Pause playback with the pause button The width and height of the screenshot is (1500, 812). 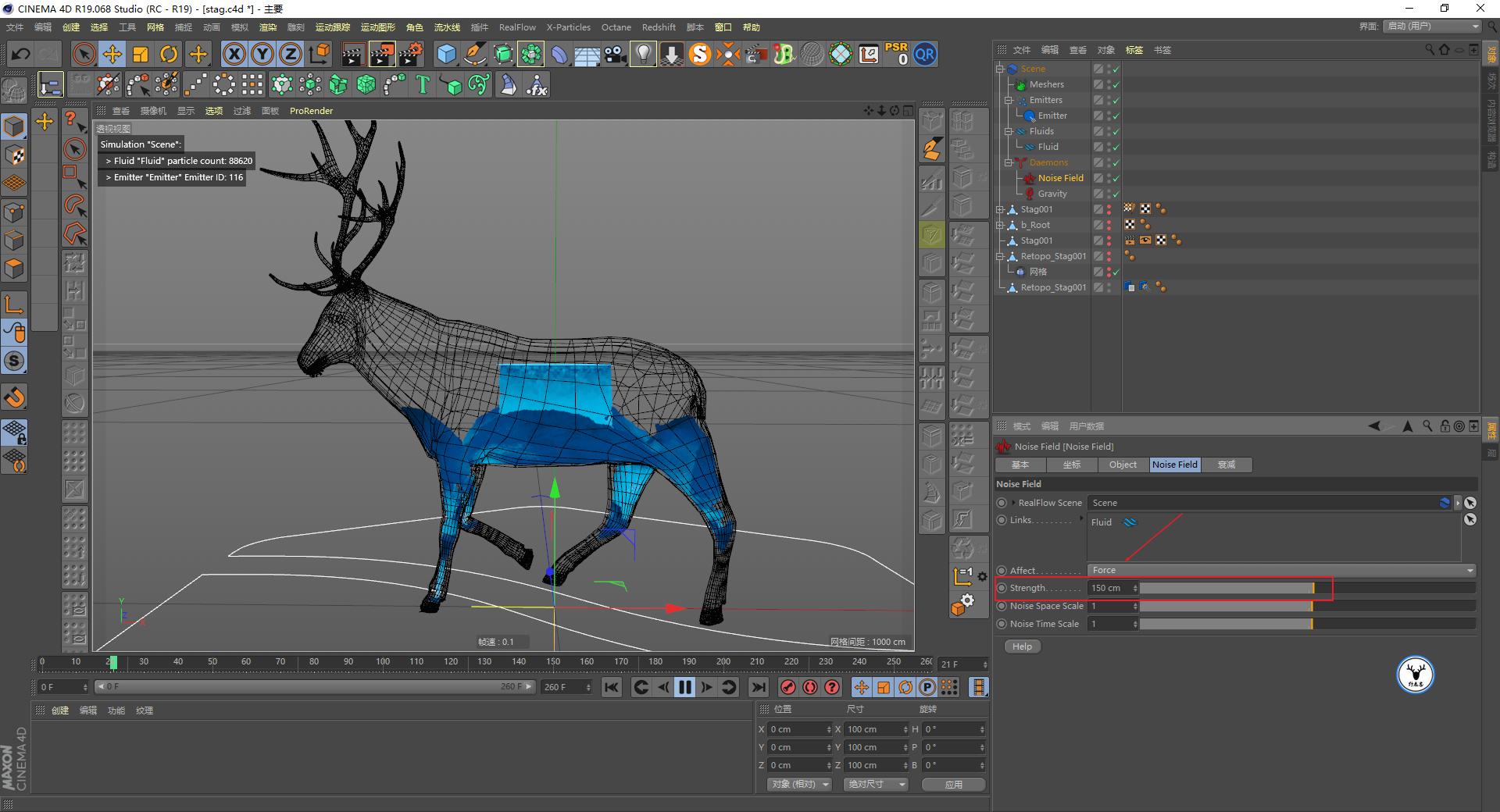point(685,687)
